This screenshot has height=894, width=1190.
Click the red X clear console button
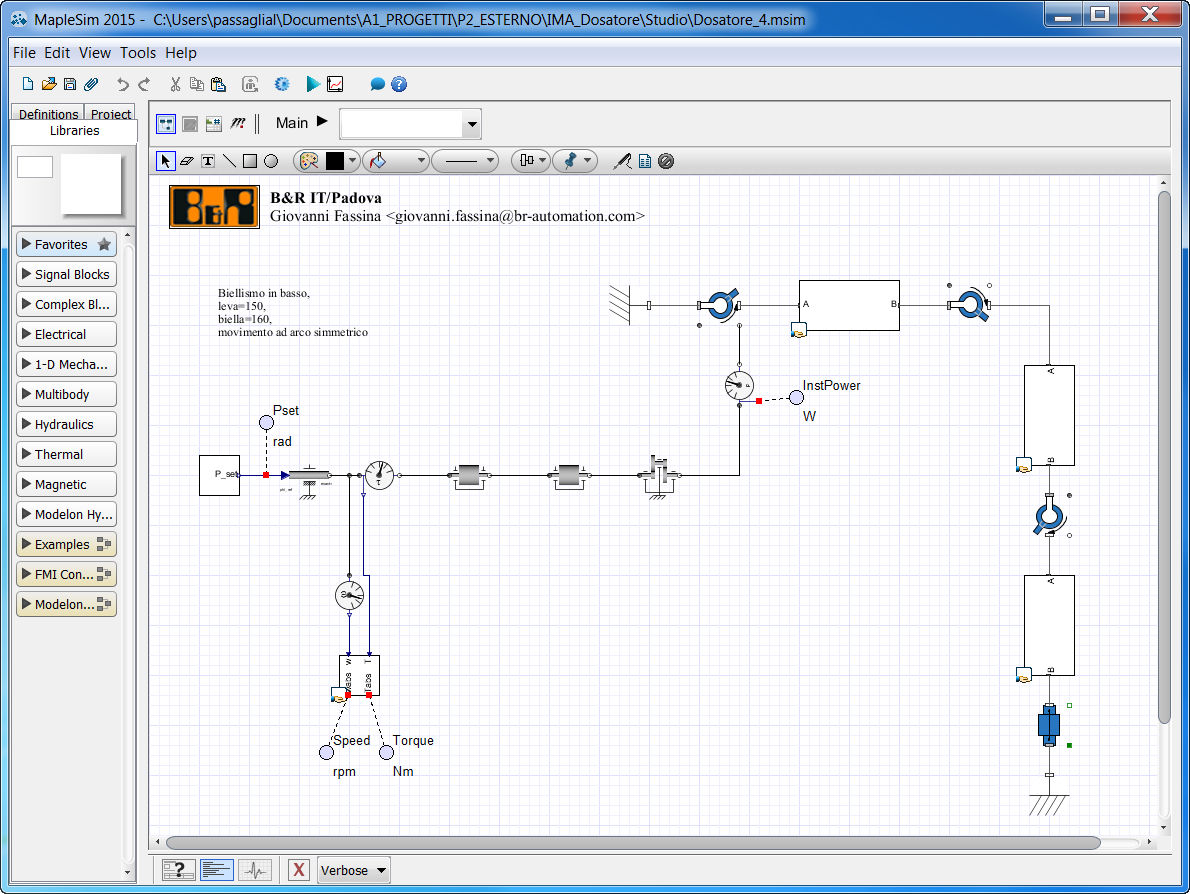click(x=298, y=870)
